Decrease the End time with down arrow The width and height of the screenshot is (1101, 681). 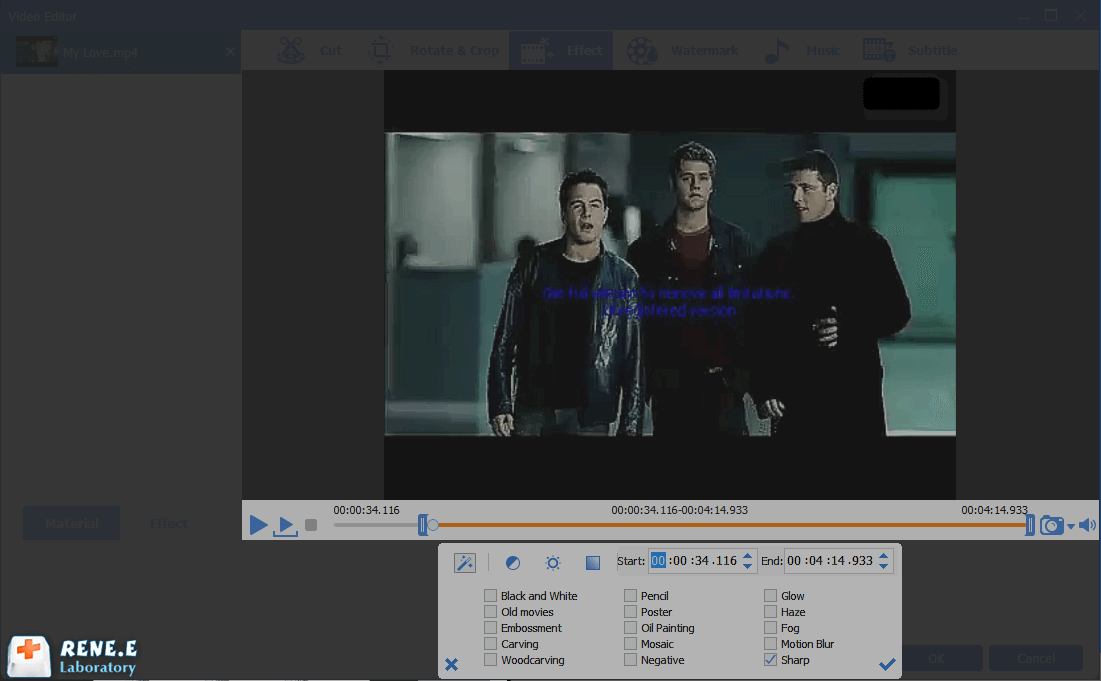tap(884, 566)
